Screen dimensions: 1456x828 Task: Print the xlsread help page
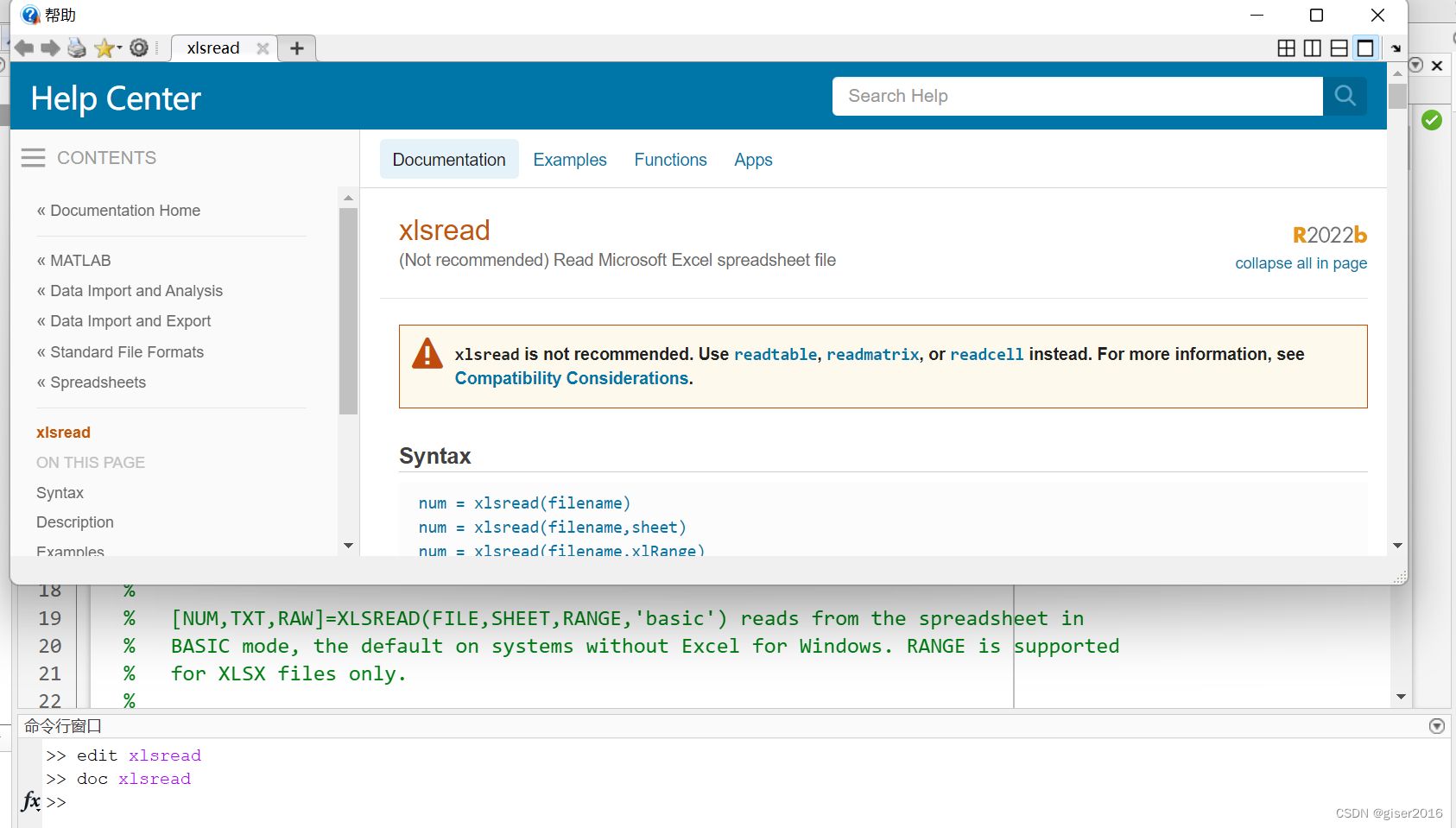(x=77, y=48)
